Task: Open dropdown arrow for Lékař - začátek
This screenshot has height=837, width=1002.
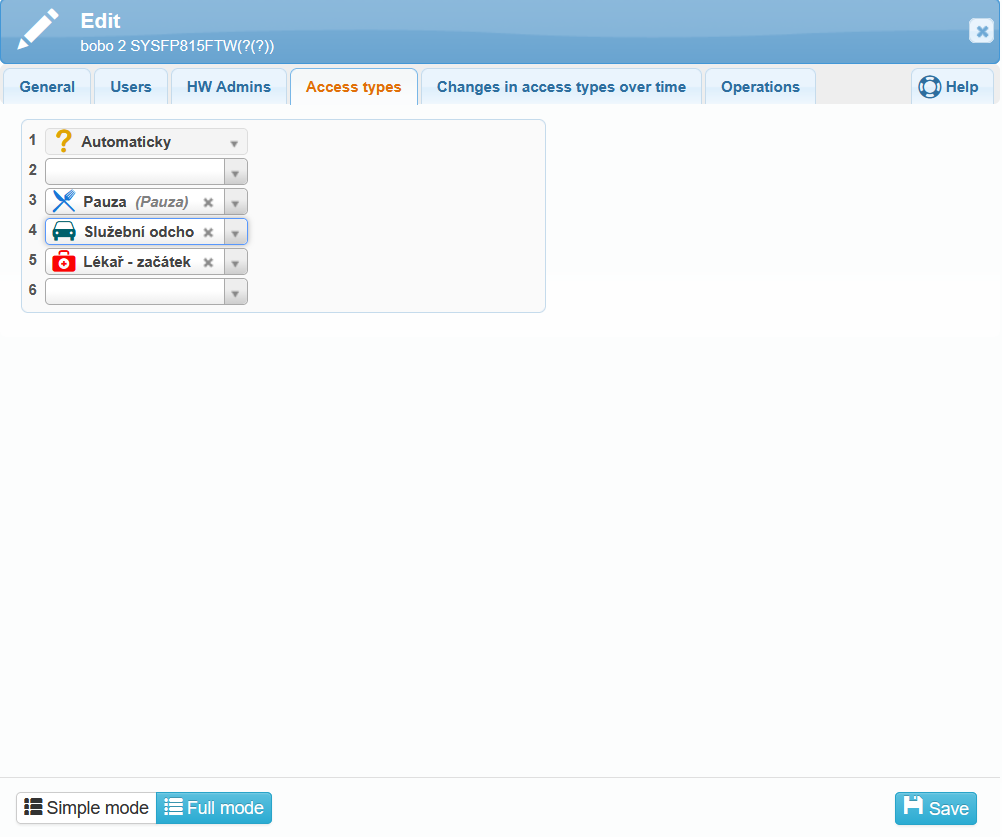Action: (235, 262)
